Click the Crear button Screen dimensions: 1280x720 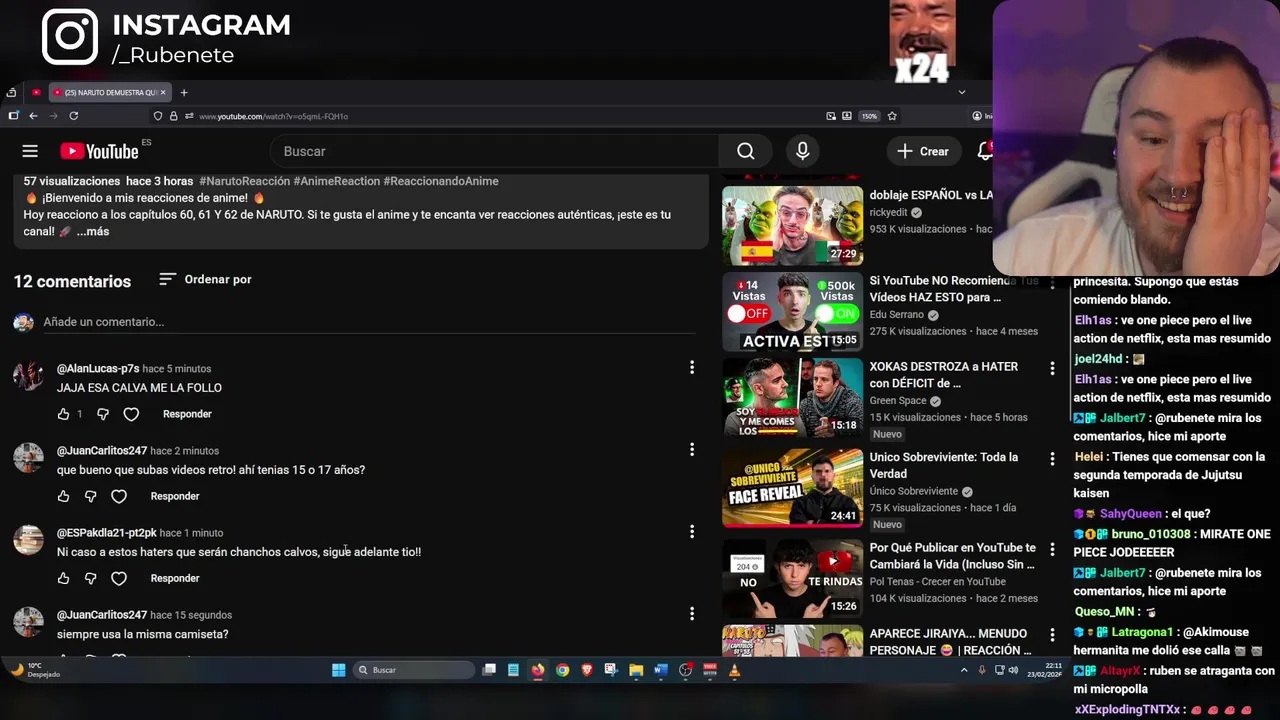[923, 151]
